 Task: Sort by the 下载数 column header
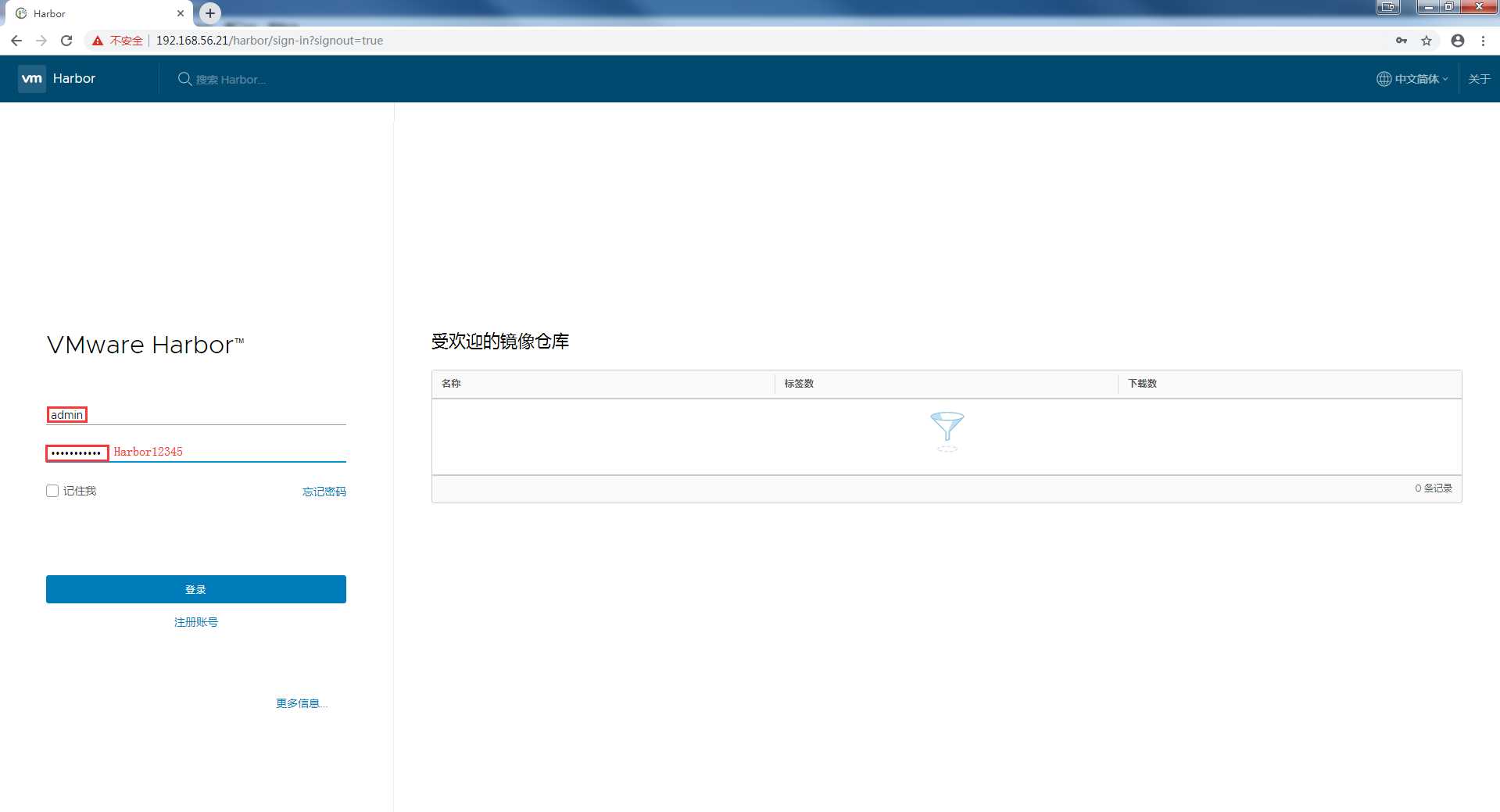[x=1142, y=384]
